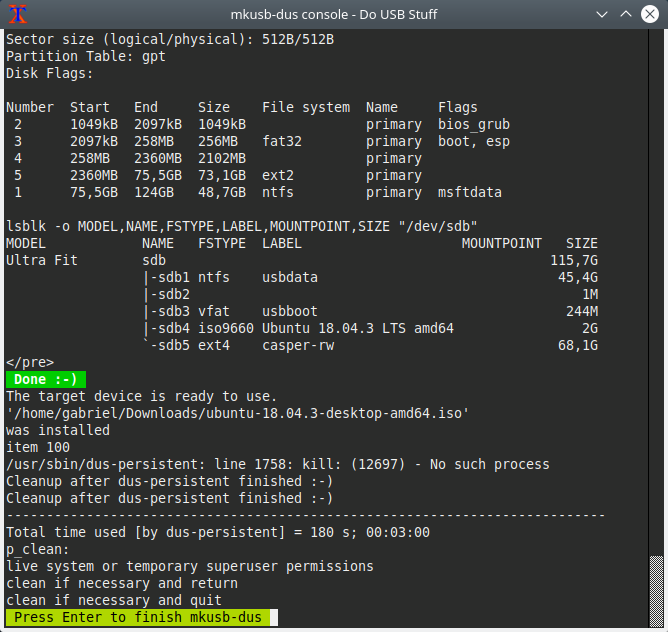Click the 'bios_grub' flag text
This screenshot has width=668, height=632.
click(x=474, y=124)
